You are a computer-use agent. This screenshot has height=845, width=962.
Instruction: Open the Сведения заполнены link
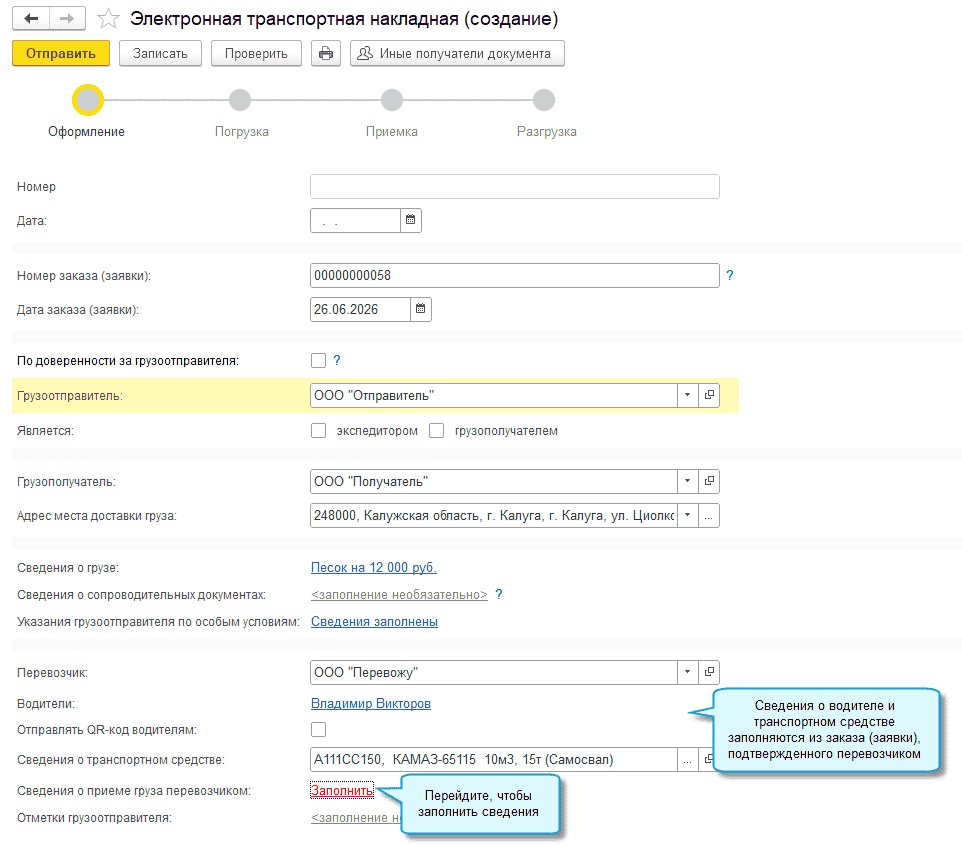[374, 622]
